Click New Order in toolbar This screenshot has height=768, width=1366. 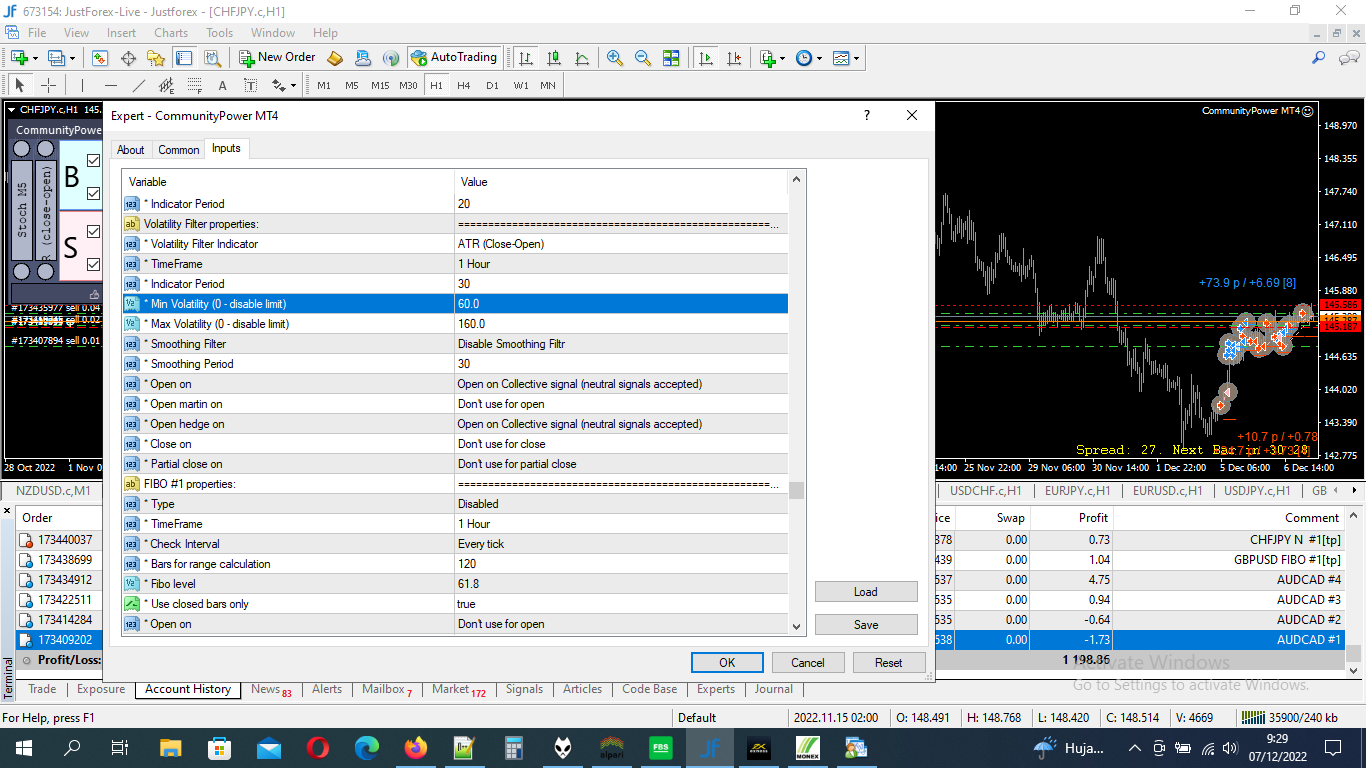point(278,58)
